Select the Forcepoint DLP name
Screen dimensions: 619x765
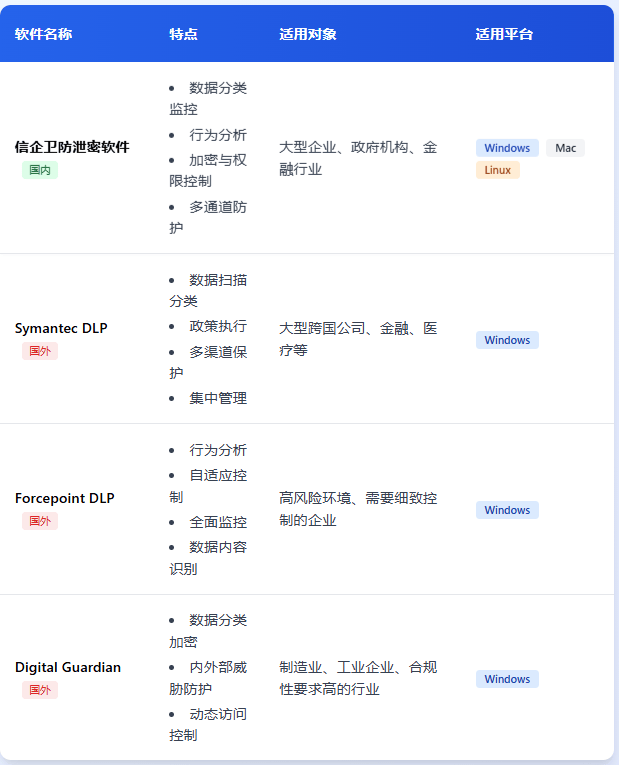click(64, 498)
